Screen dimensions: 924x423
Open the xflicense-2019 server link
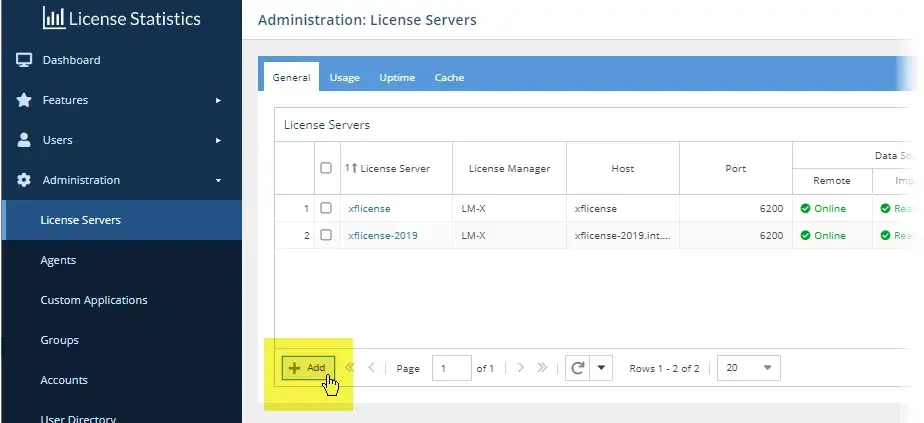point(382,235)
